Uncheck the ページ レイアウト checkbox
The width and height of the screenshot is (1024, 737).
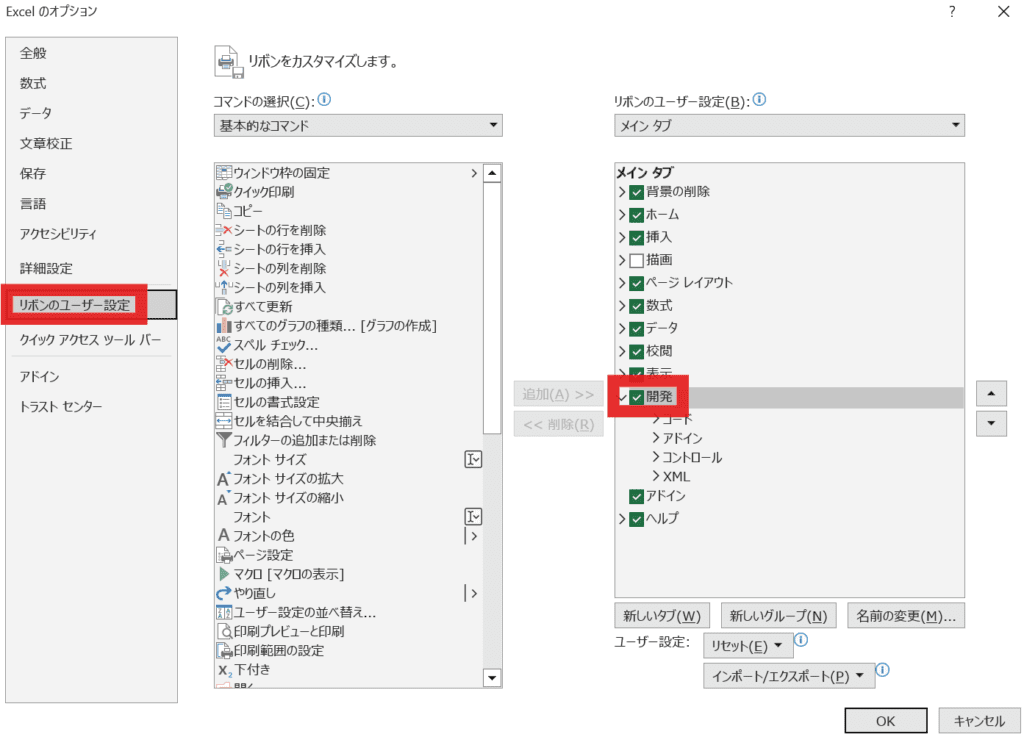637,283
